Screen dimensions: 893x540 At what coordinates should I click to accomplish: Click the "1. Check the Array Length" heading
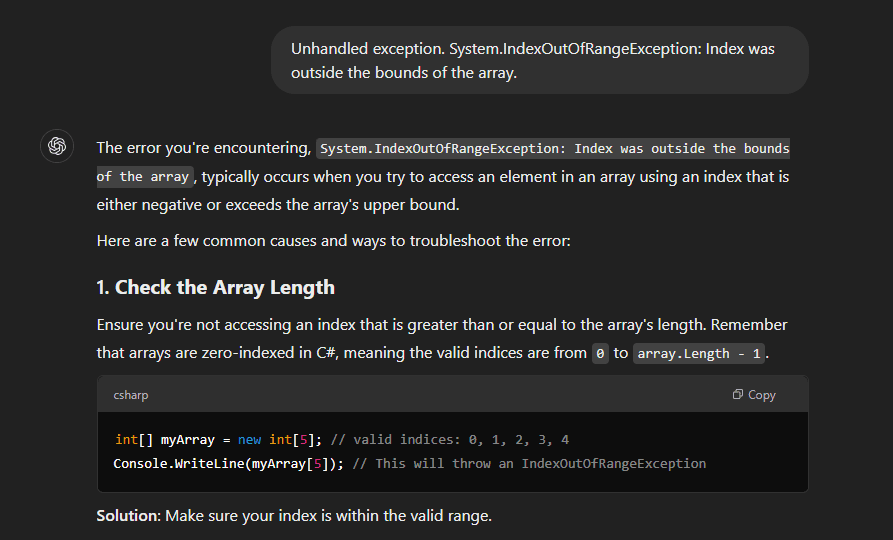point(215,288)
